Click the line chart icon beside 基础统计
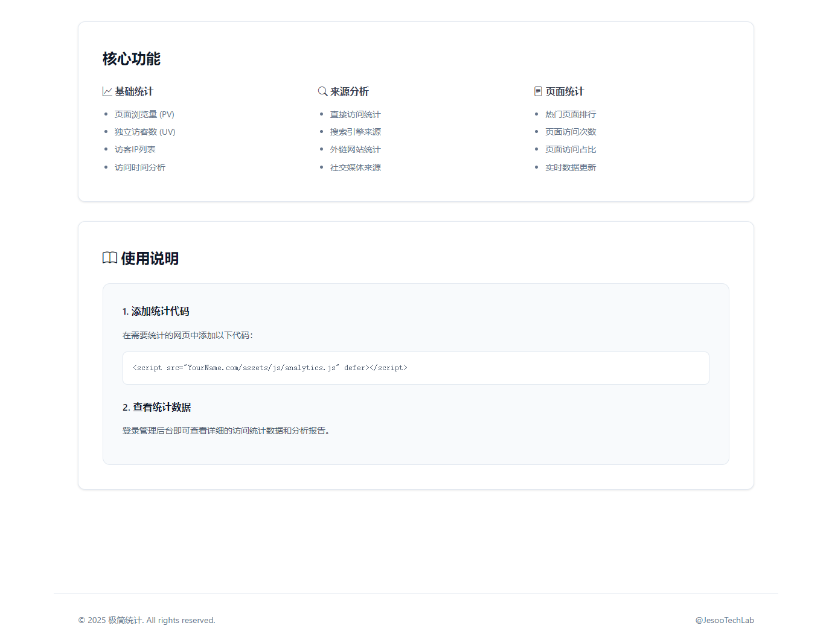 pos(107,91)
